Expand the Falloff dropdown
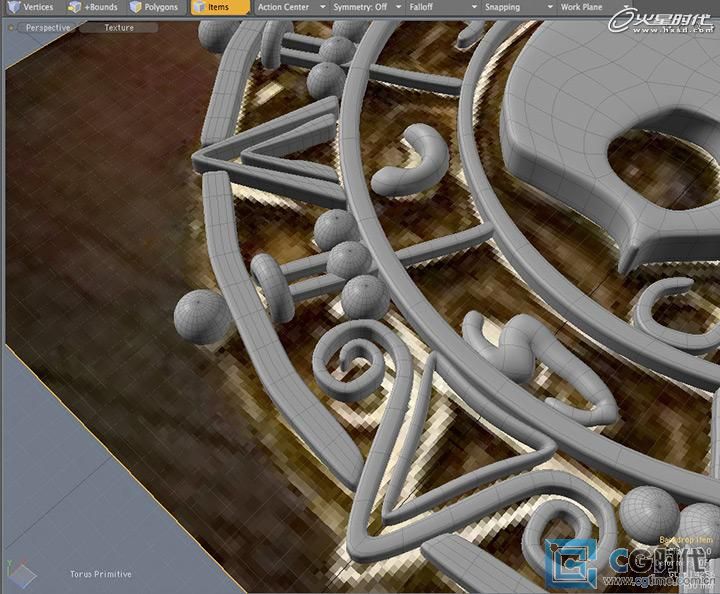The image size is (720, 594). pyautogui.click(x=443, y=7)
